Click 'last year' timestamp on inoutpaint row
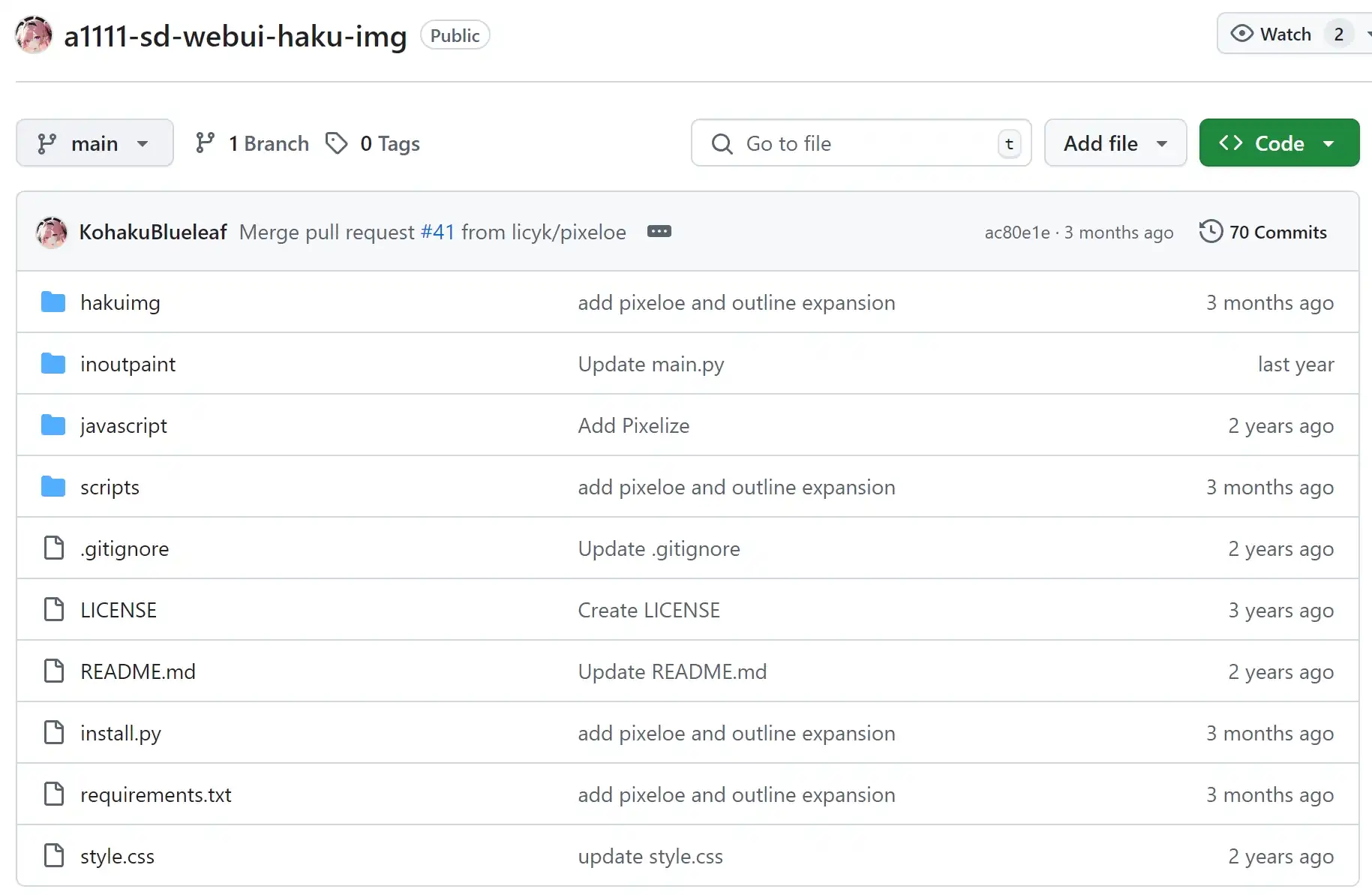Image resolution: width=1372 pixels, height=895 pixels. (1295, 364)
